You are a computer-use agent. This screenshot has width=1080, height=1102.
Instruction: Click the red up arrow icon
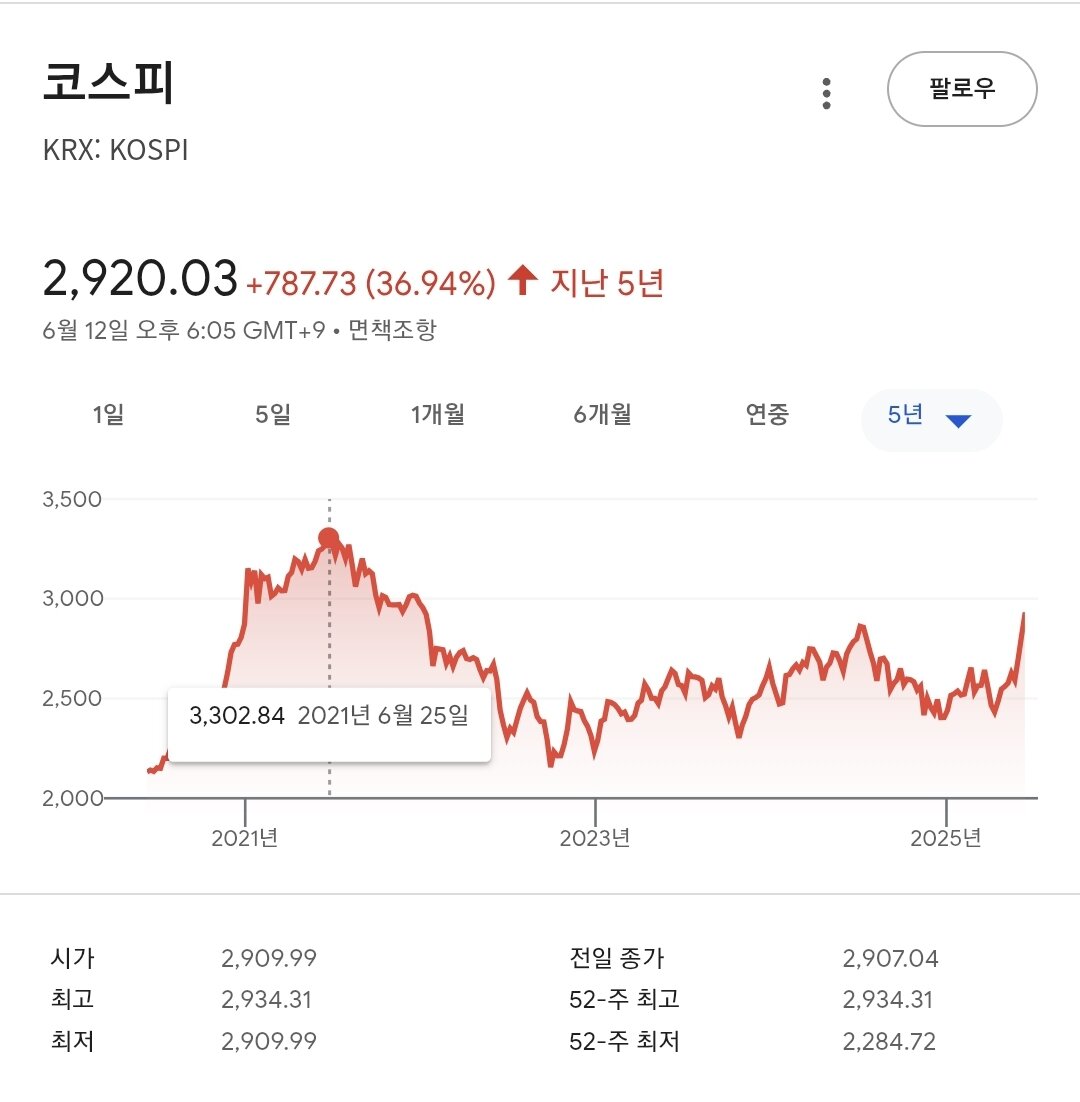[x=523, y=280]
